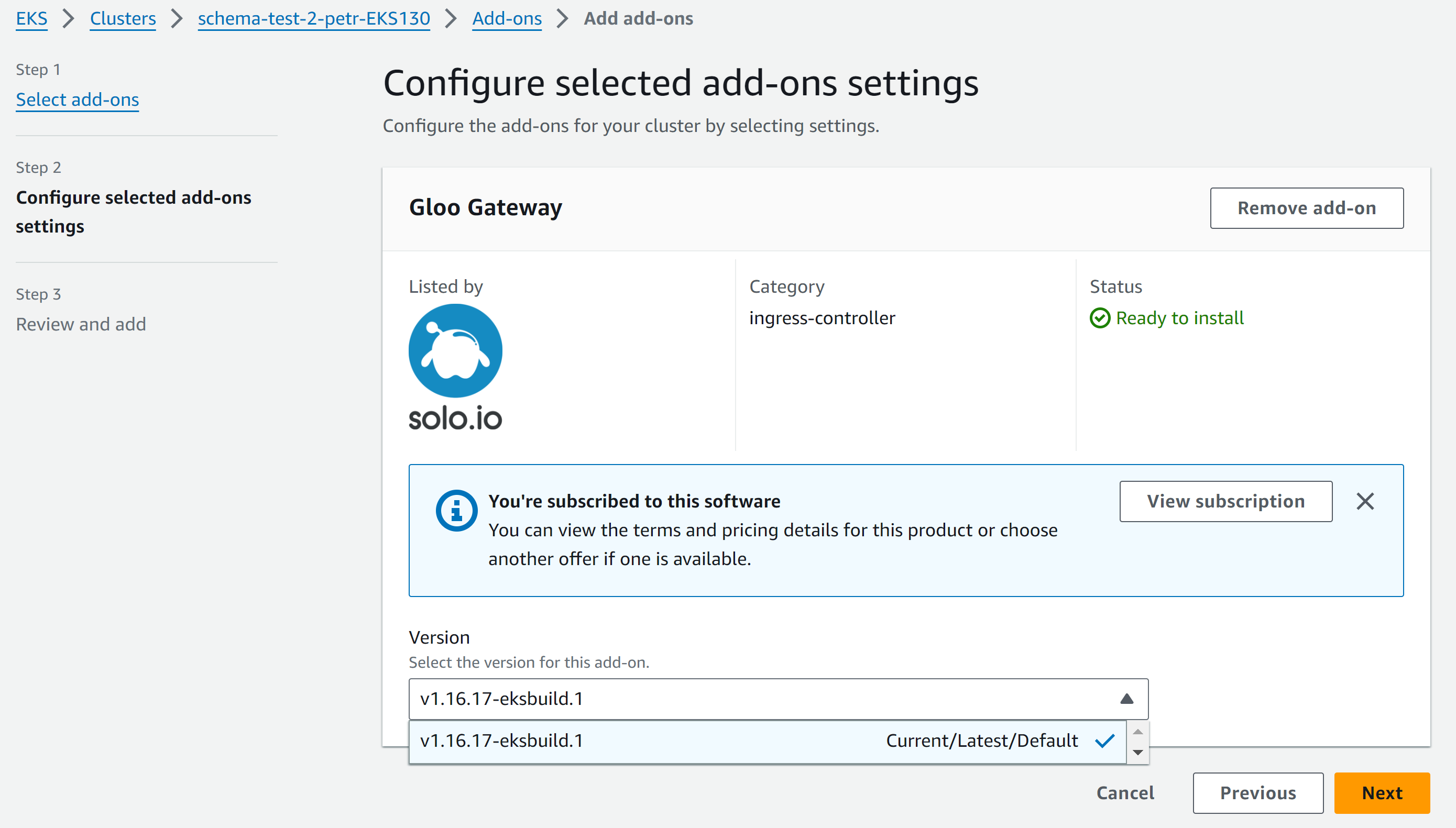
Task: Click the ingress-controller category value
Action: pos(822,318)
